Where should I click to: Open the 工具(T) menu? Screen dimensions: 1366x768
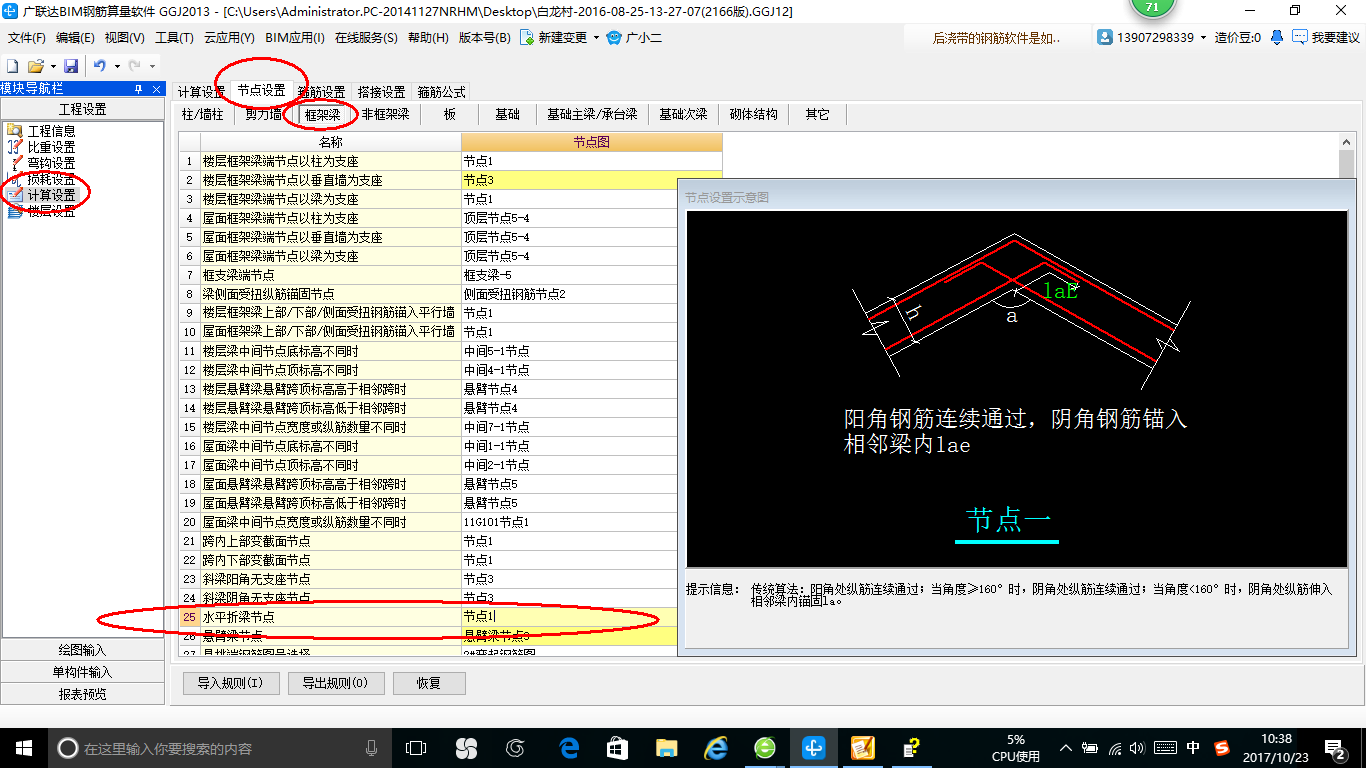(174, 38)
